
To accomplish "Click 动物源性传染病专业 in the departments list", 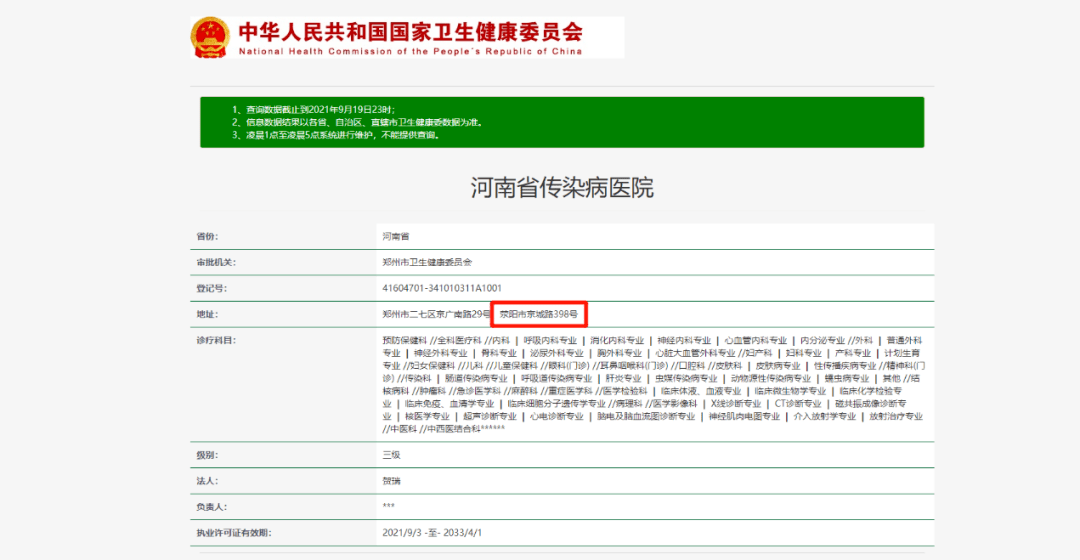I will tap(770, 379).
